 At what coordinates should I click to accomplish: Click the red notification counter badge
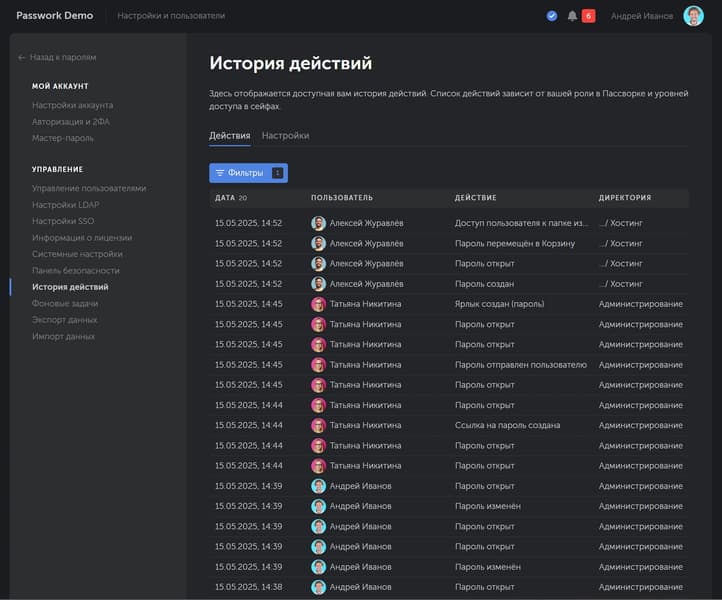[588, 16]
